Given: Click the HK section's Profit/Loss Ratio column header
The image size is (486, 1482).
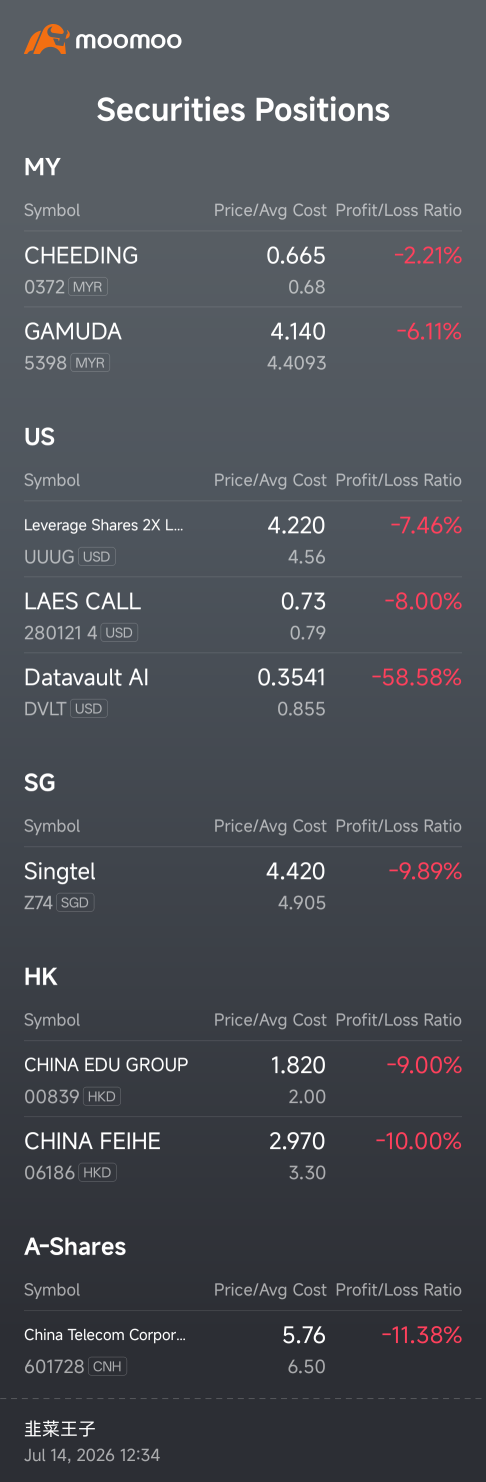Looking at the screenshot, I should coord(399,1020).
